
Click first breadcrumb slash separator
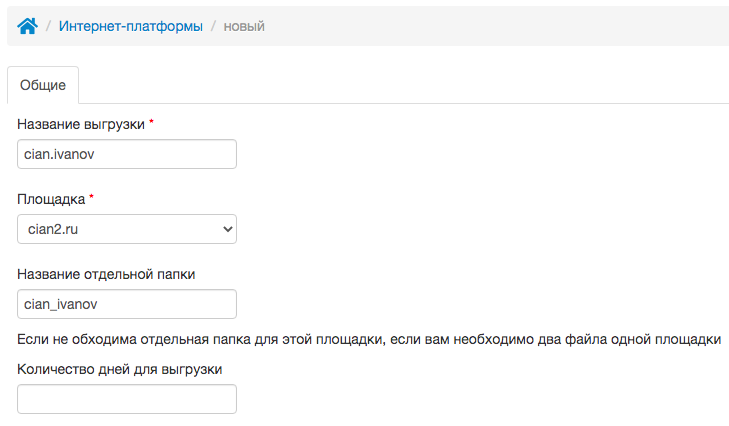tap(48, 26)
